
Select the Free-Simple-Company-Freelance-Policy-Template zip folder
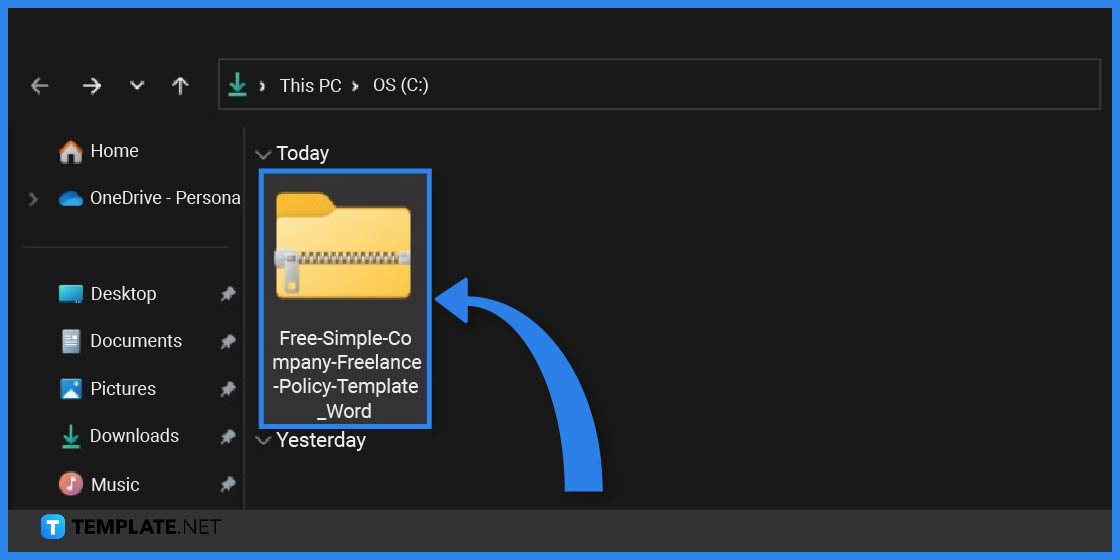point(345,298)
